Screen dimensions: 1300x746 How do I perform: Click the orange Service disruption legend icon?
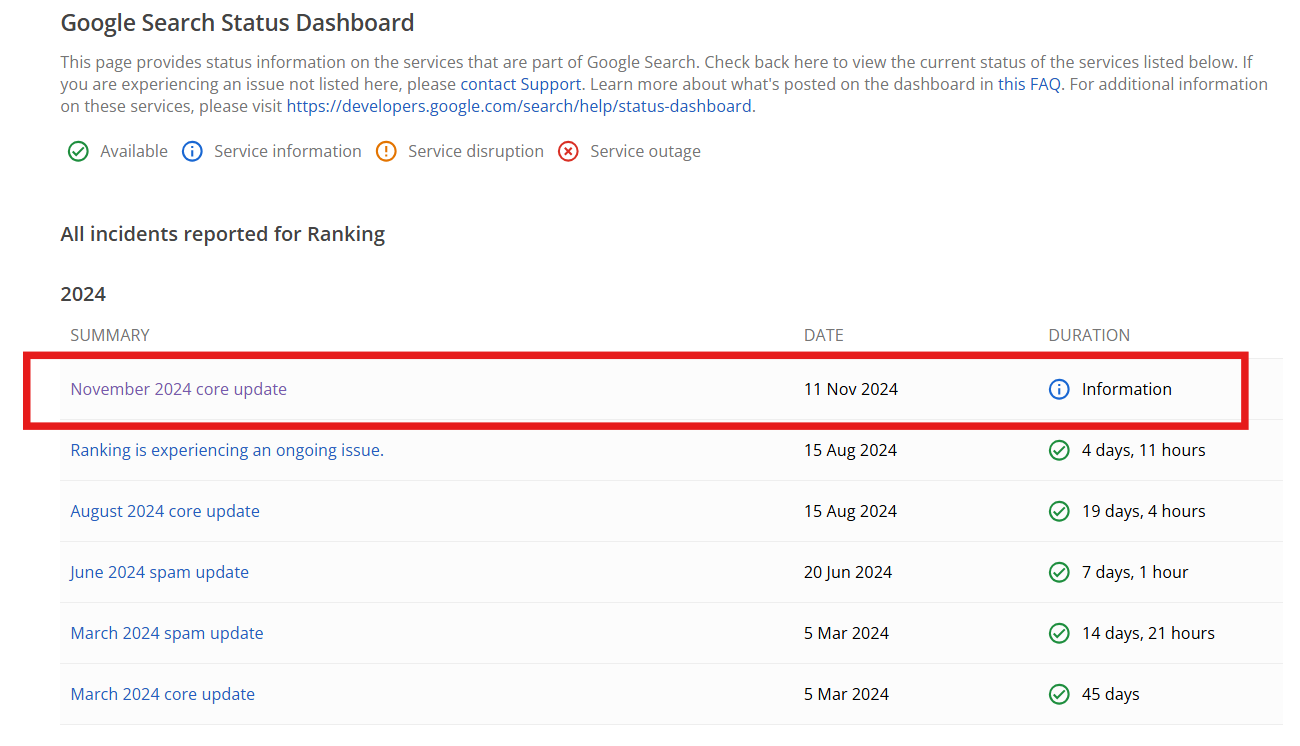[x=386, y=151]
